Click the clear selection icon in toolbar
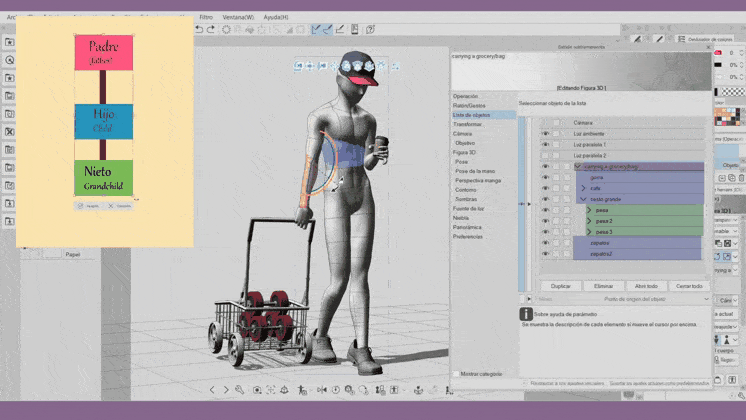This screenshot has width=746, height=420. (226, 30)
